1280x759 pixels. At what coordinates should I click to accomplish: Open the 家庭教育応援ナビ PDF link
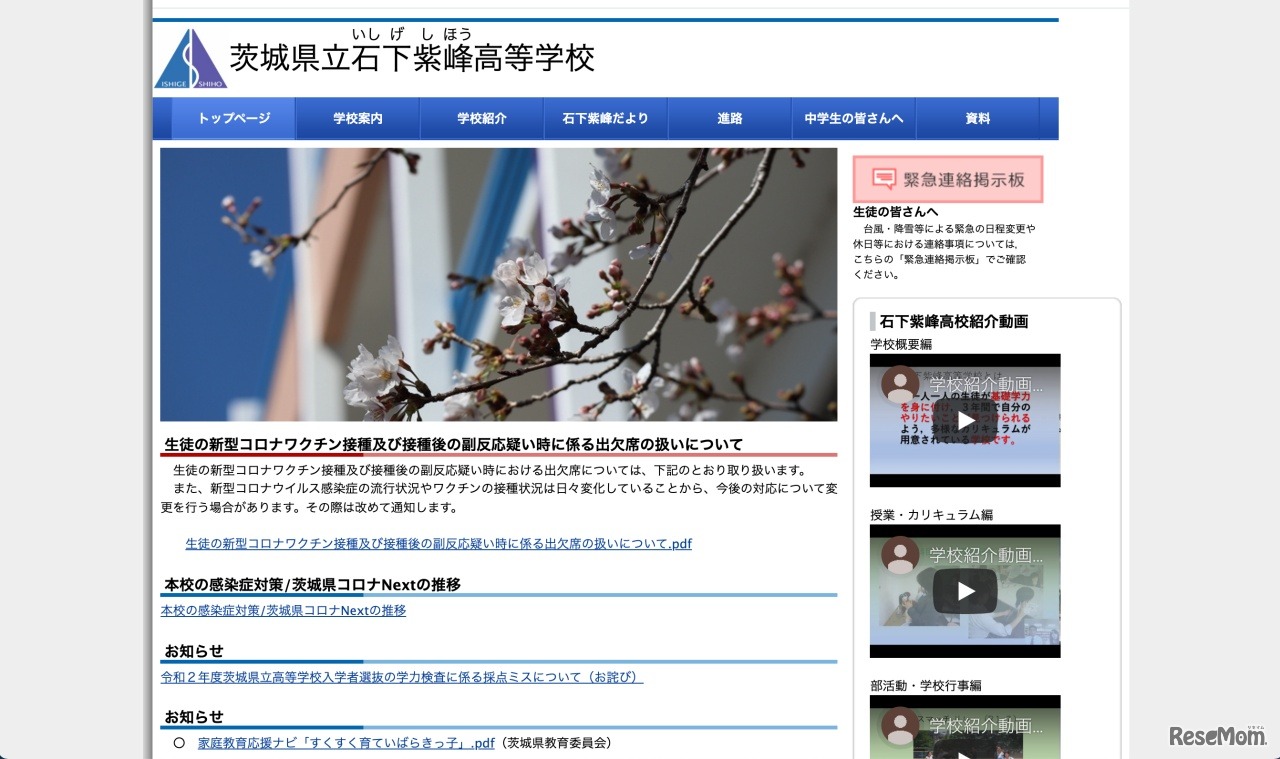pos(347,743)
